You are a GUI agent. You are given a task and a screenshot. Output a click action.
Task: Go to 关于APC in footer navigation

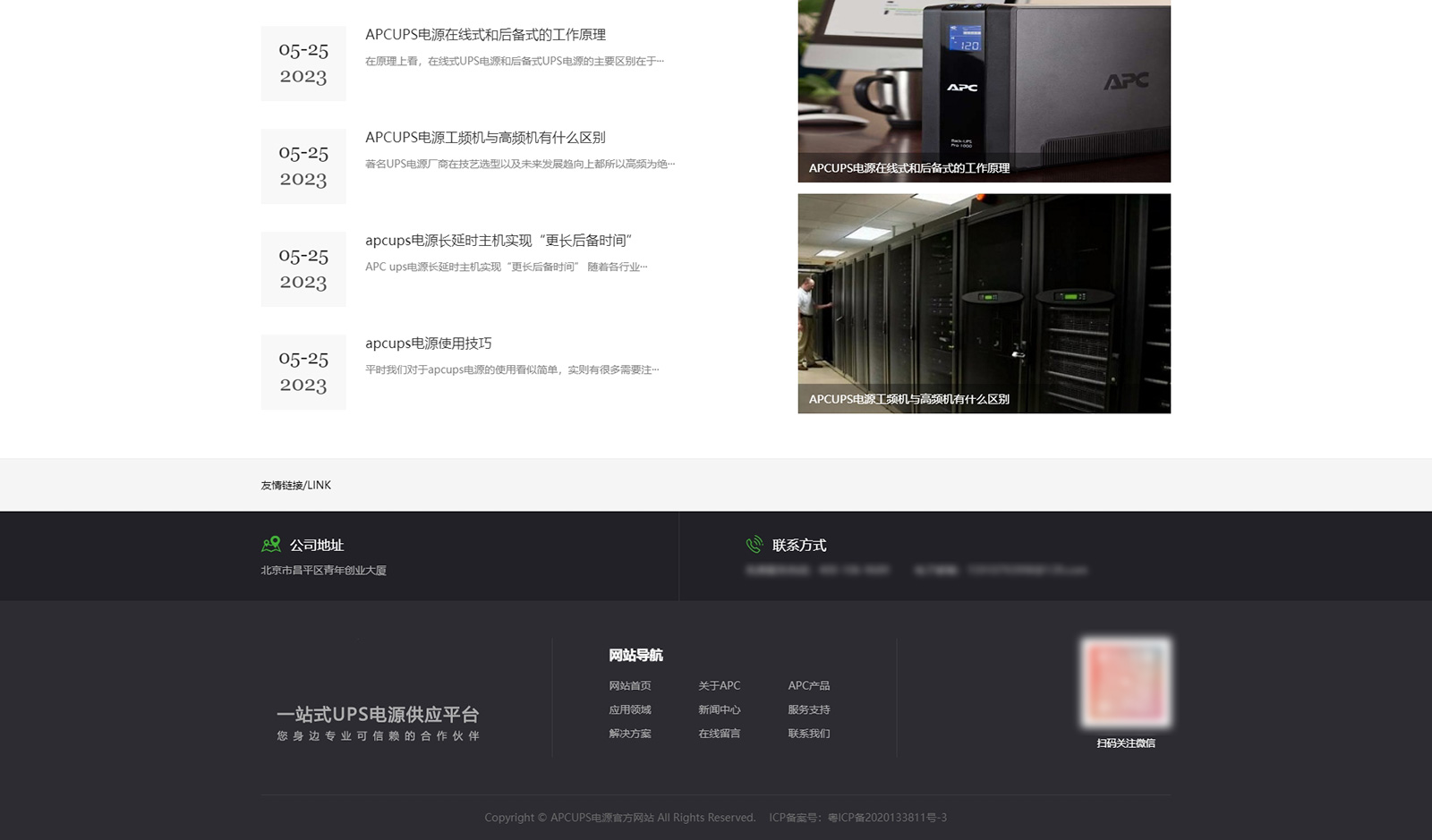[x=720, y=686]
